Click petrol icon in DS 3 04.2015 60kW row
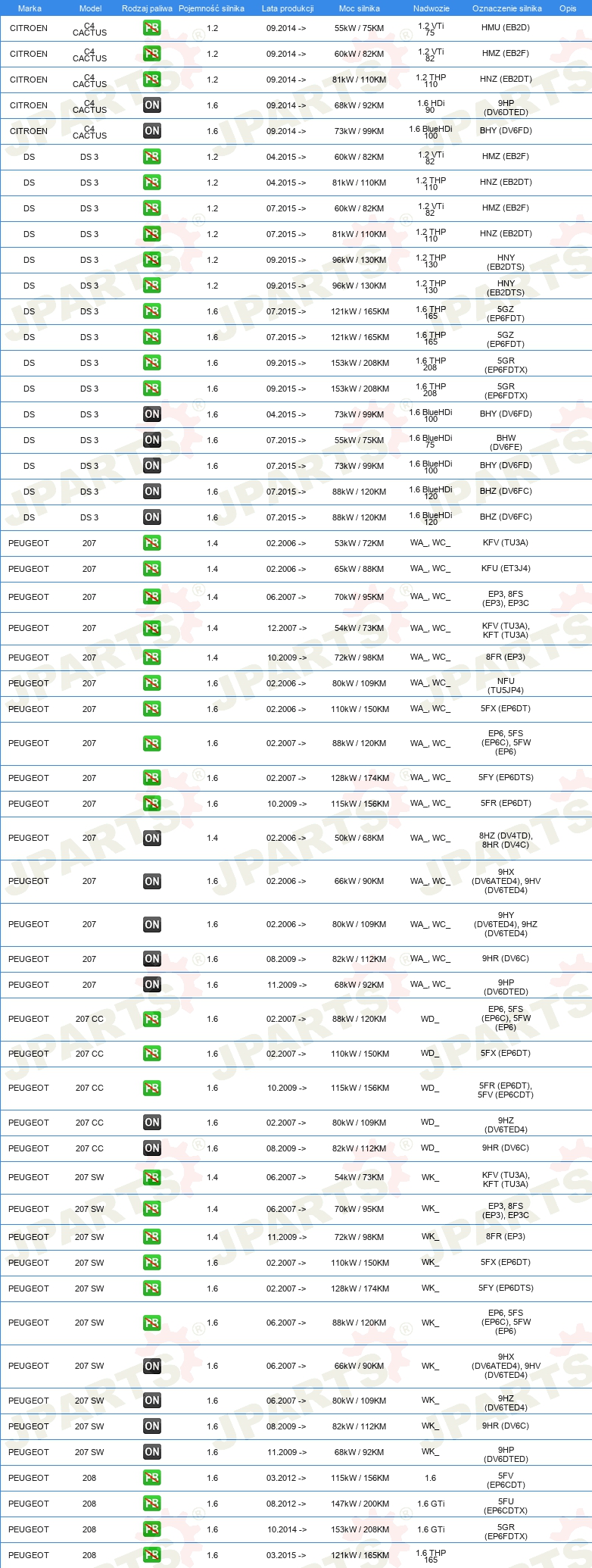Screen dimensions: 592x1568 tap(151, 157)
